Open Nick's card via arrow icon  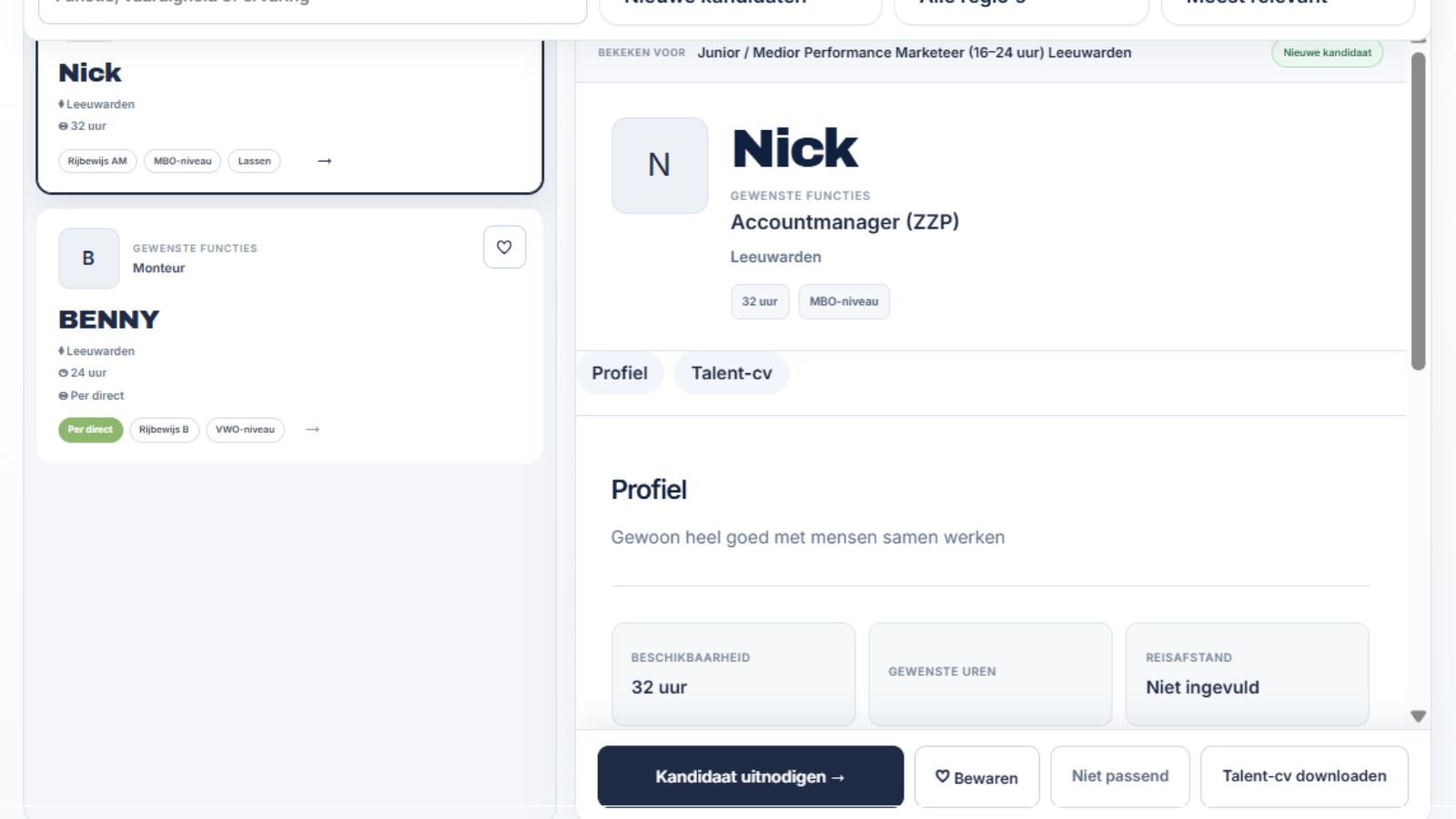(x=324, y=161)
